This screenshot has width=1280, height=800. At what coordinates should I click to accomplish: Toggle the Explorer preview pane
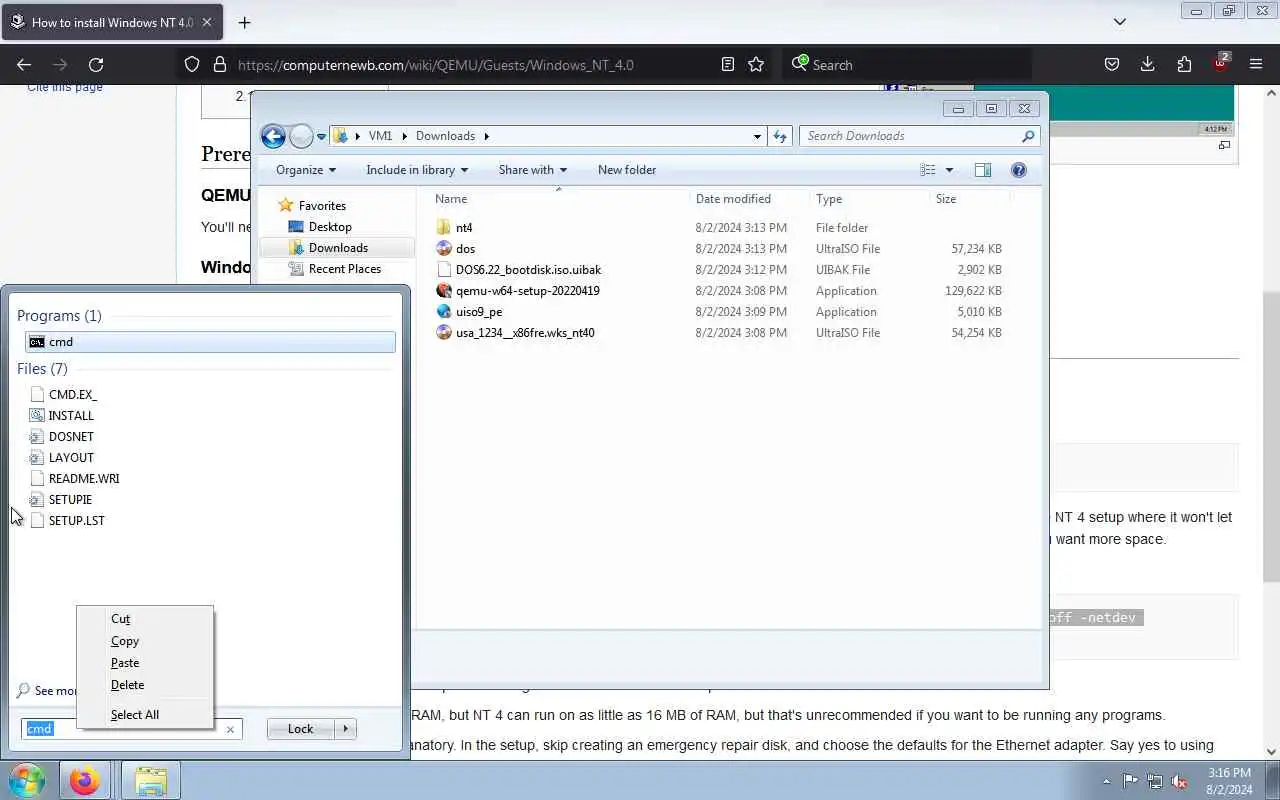983,170
